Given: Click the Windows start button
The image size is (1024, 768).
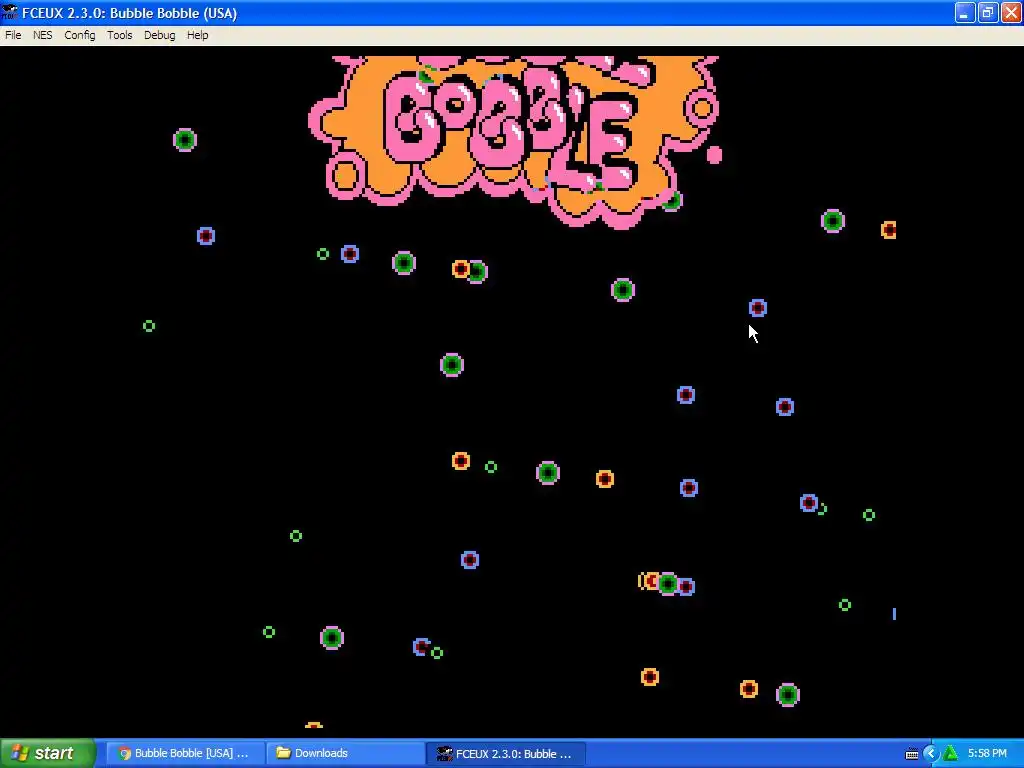Looking at the screenshot, I should pos(48,753).
